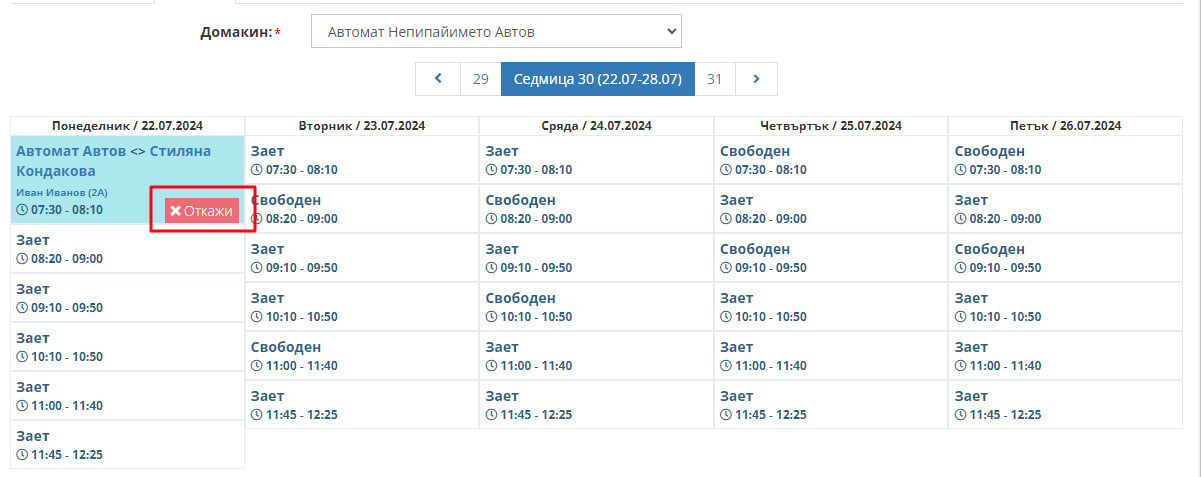Screen dimensions: 1201x477
Task: Click clock icon of Thursday 07:30 - 08:10 slot
Action: (726, 170)
